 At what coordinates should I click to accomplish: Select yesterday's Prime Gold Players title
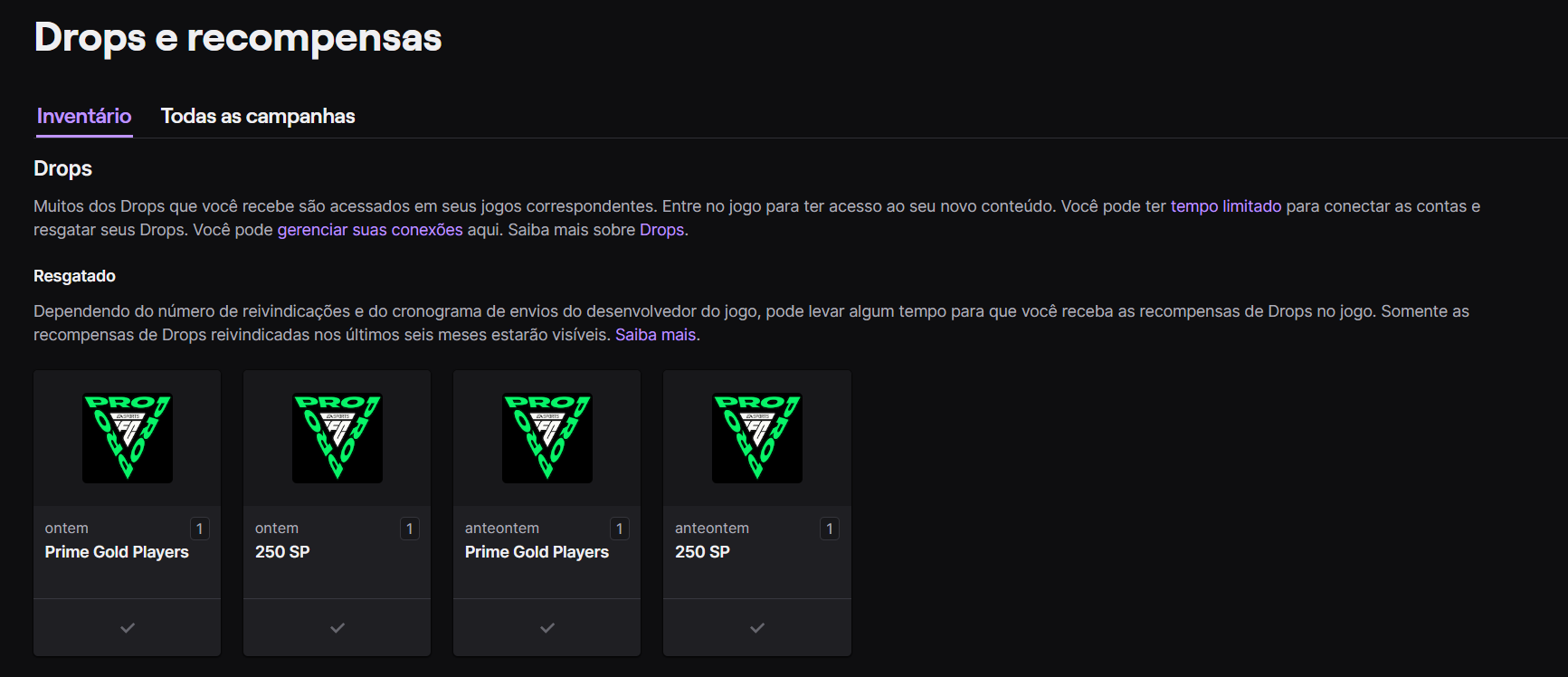click(117, 552)
